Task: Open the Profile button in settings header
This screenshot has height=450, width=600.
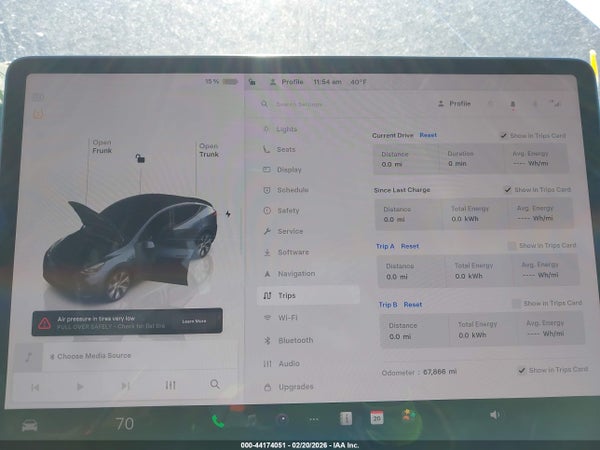Action: click(454, 104)
